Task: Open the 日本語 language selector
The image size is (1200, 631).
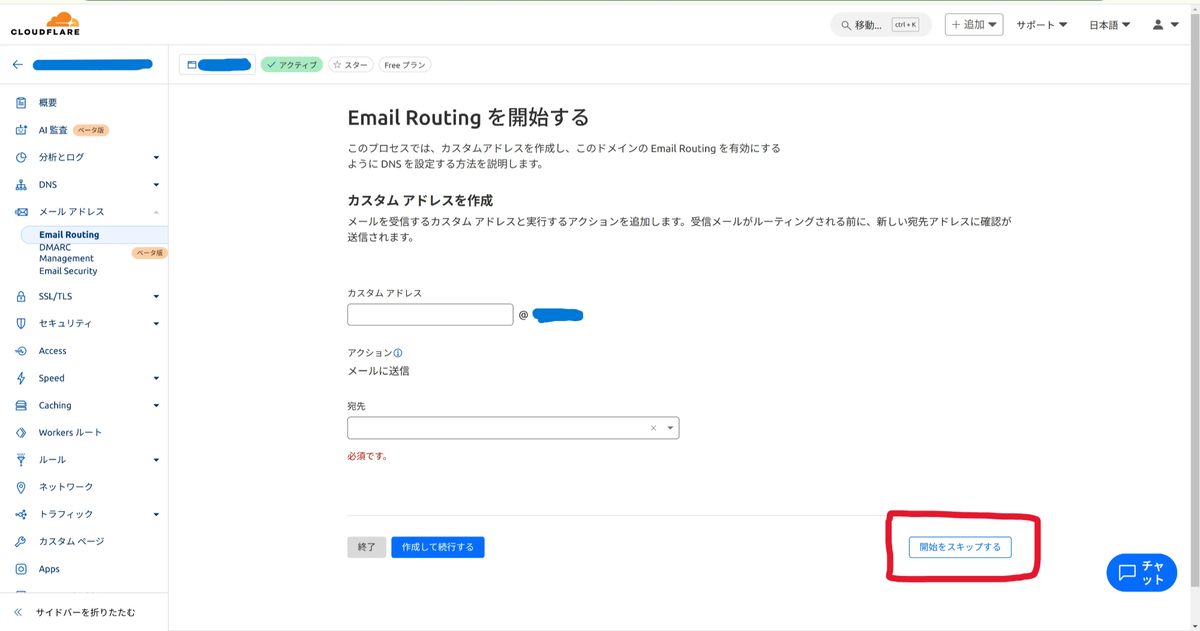Action: 1110,24
